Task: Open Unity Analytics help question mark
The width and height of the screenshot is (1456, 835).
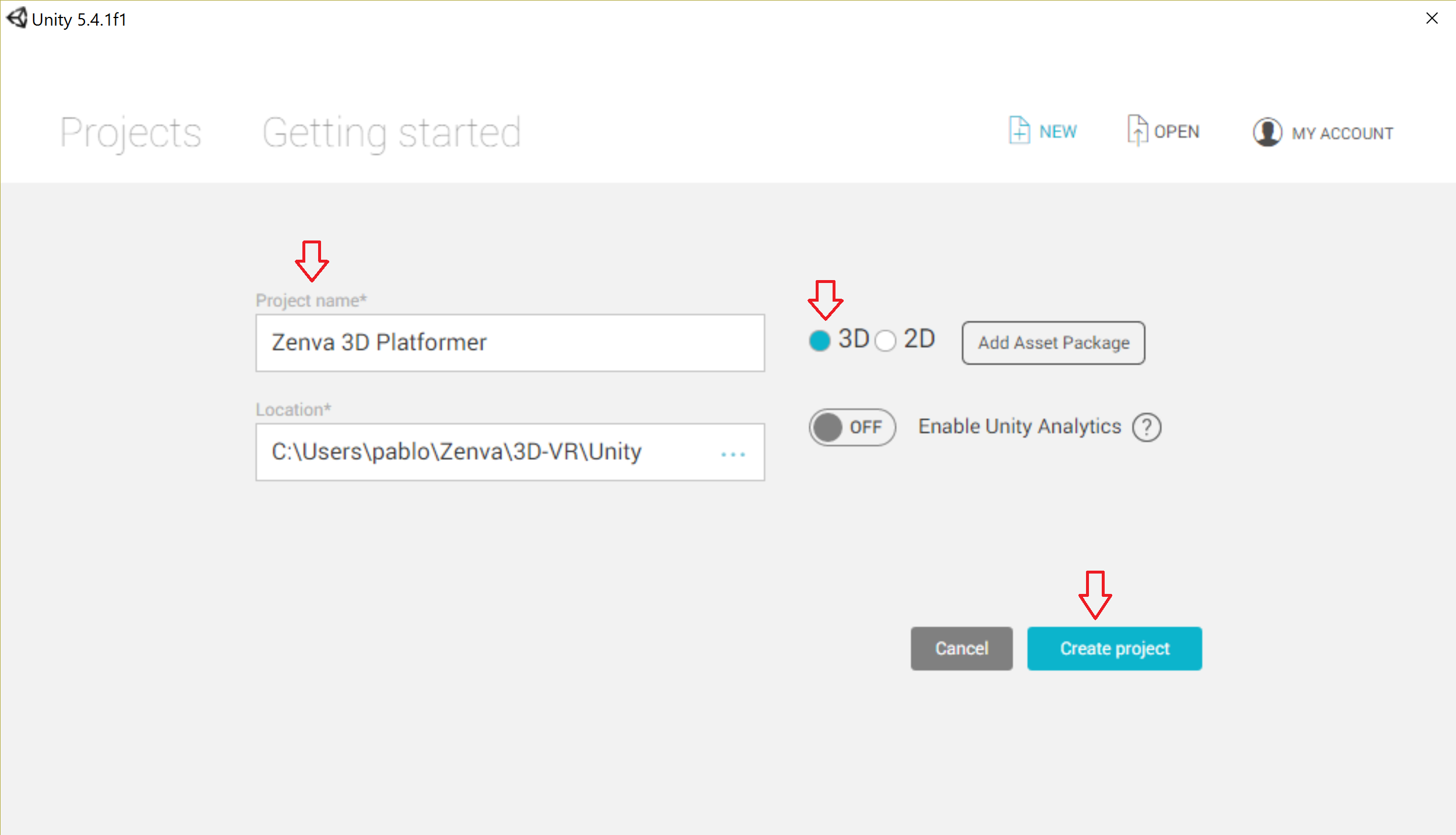Action: [x=1146, y=427]
